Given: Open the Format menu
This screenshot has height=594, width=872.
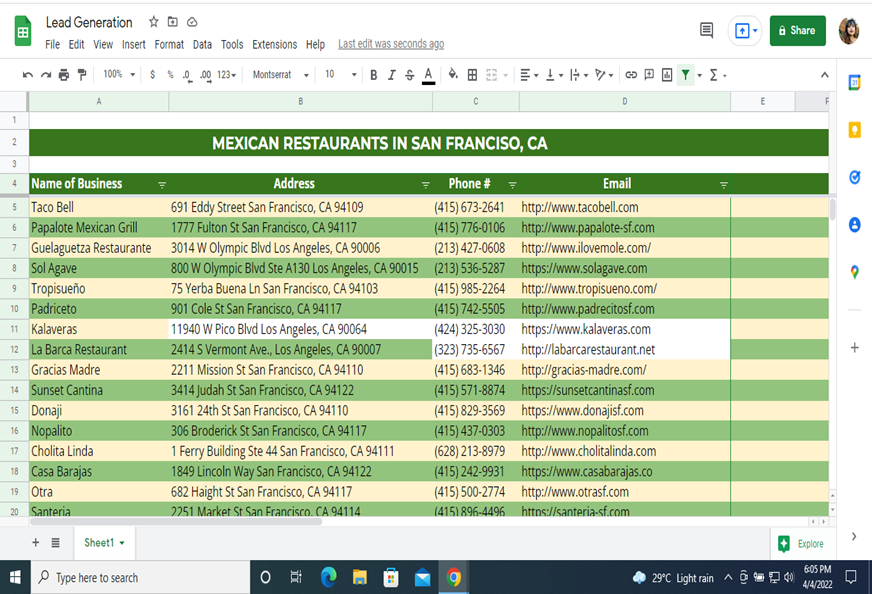Looking at the screenshot, I should (169, 44).
